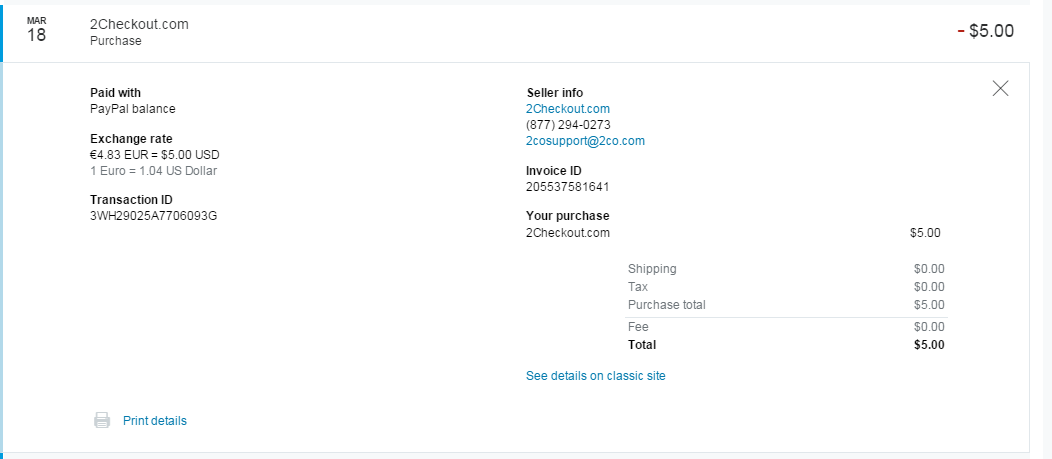Click the MAR 18 date label
This screenshot has height=459, width=1052.
click(x=37, y=30)
